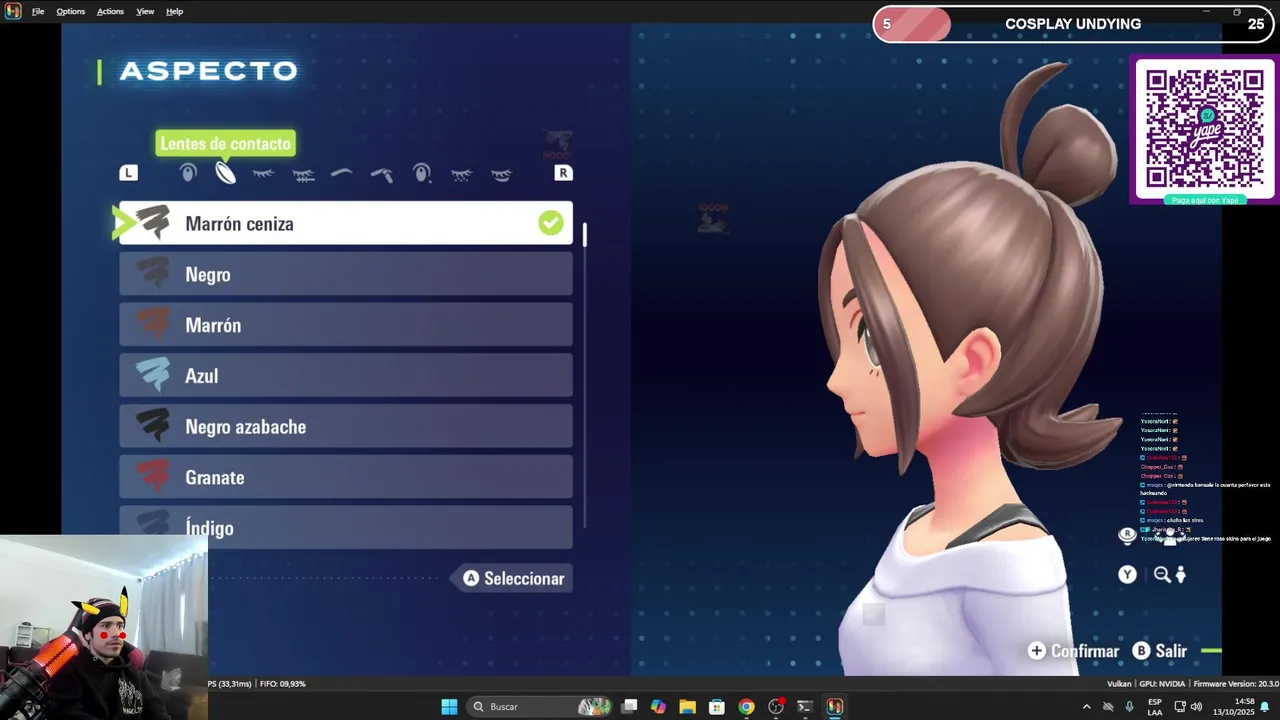Click the FIFO: 09,93% status entry

click(282, 684)
